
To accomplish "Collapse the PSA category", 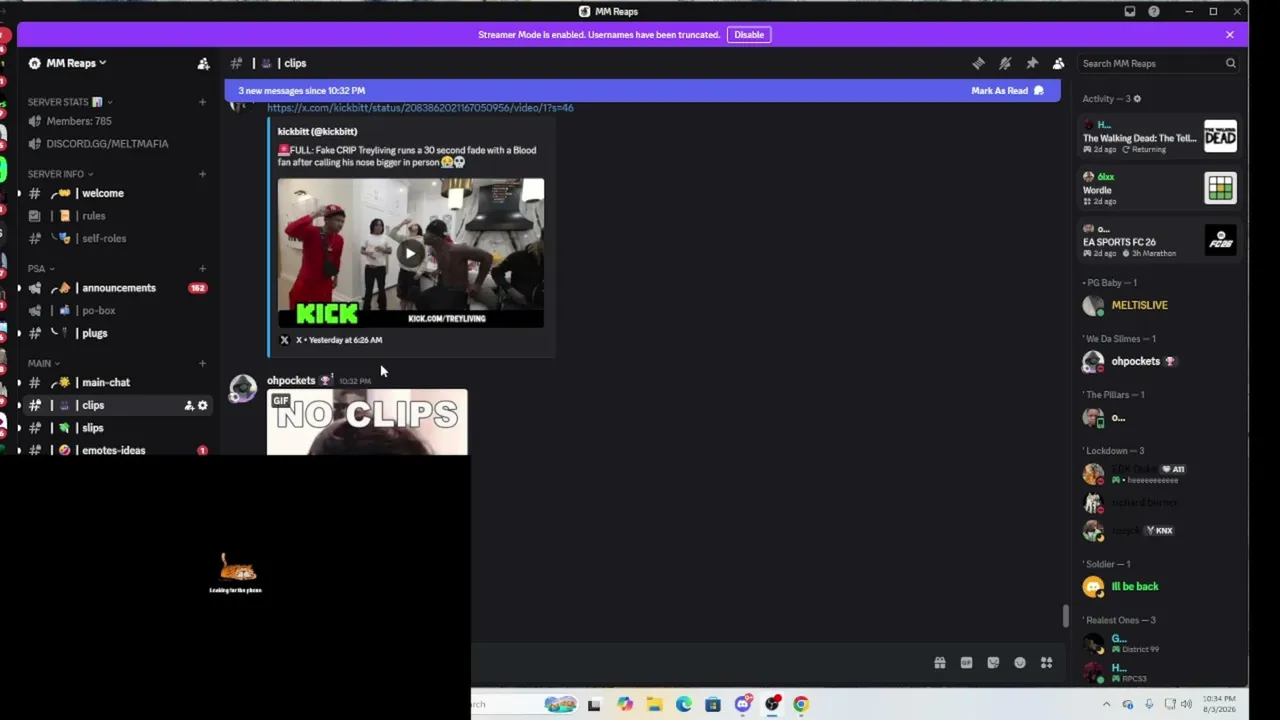I will (41, 268).
